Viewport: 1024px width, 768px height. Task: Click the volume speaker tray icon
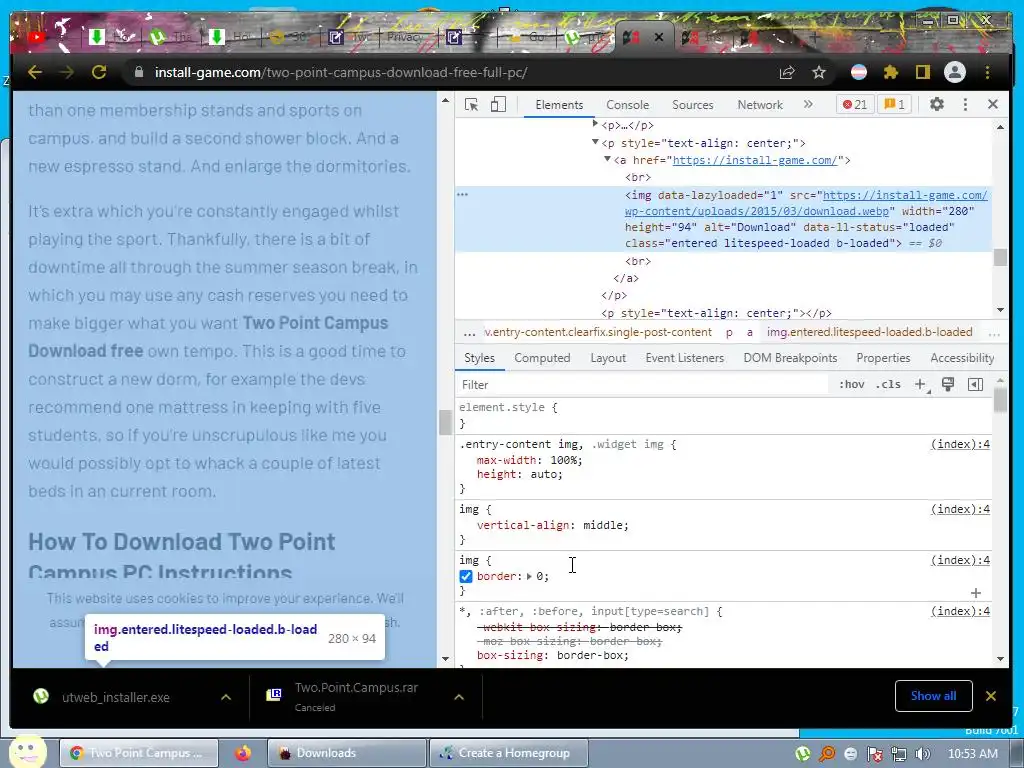pos(923,754)
